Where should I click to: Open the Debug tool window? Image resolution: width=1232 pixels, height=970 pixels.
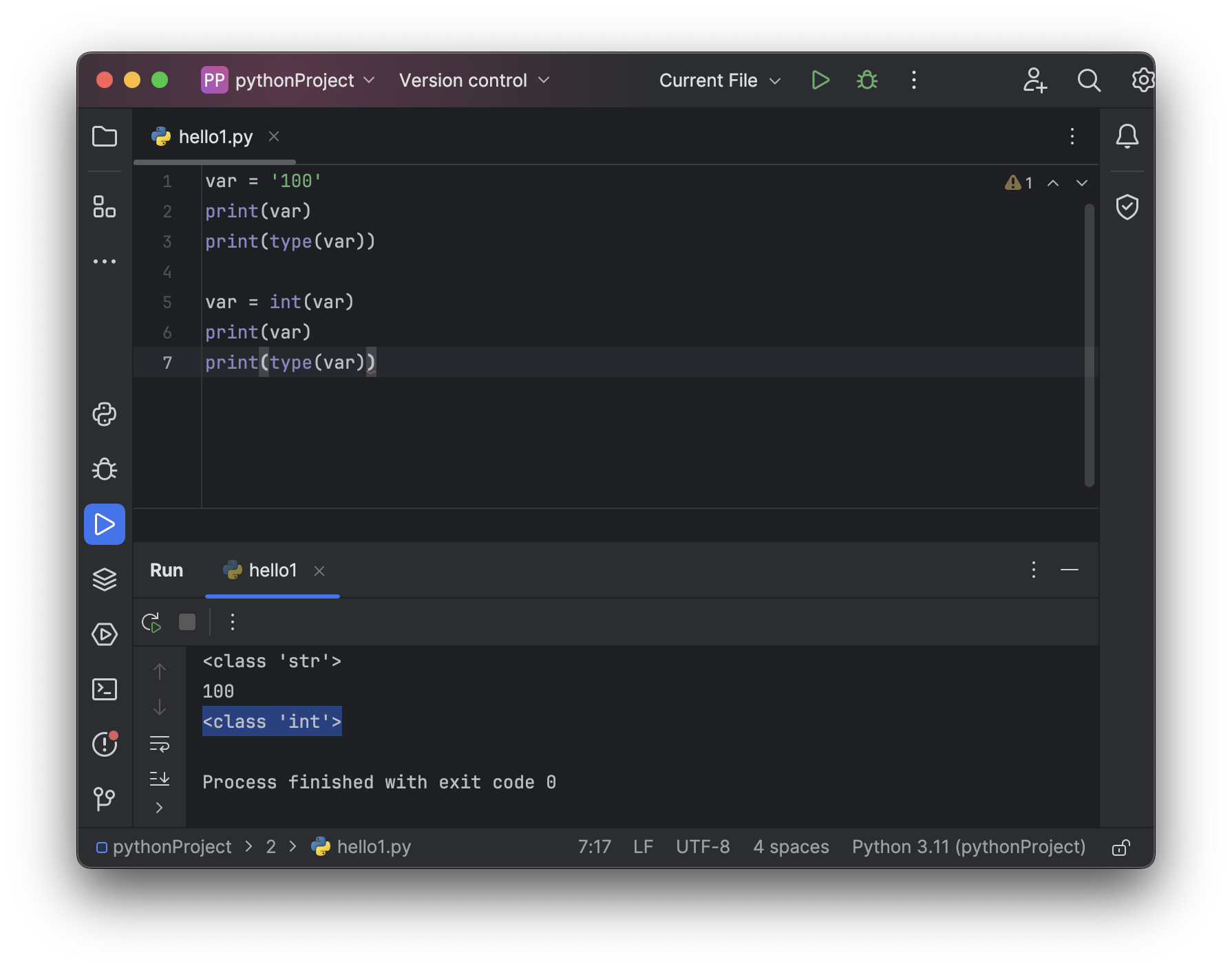click(105, 469)
